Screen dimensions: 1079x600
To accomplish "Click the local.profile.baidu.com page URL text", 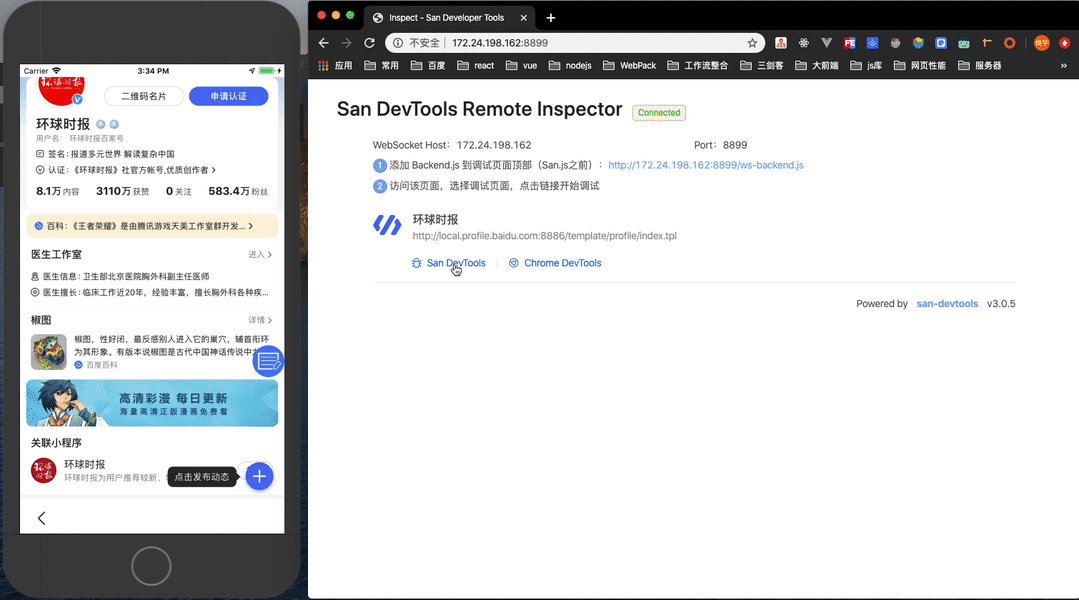I will 544,236.
